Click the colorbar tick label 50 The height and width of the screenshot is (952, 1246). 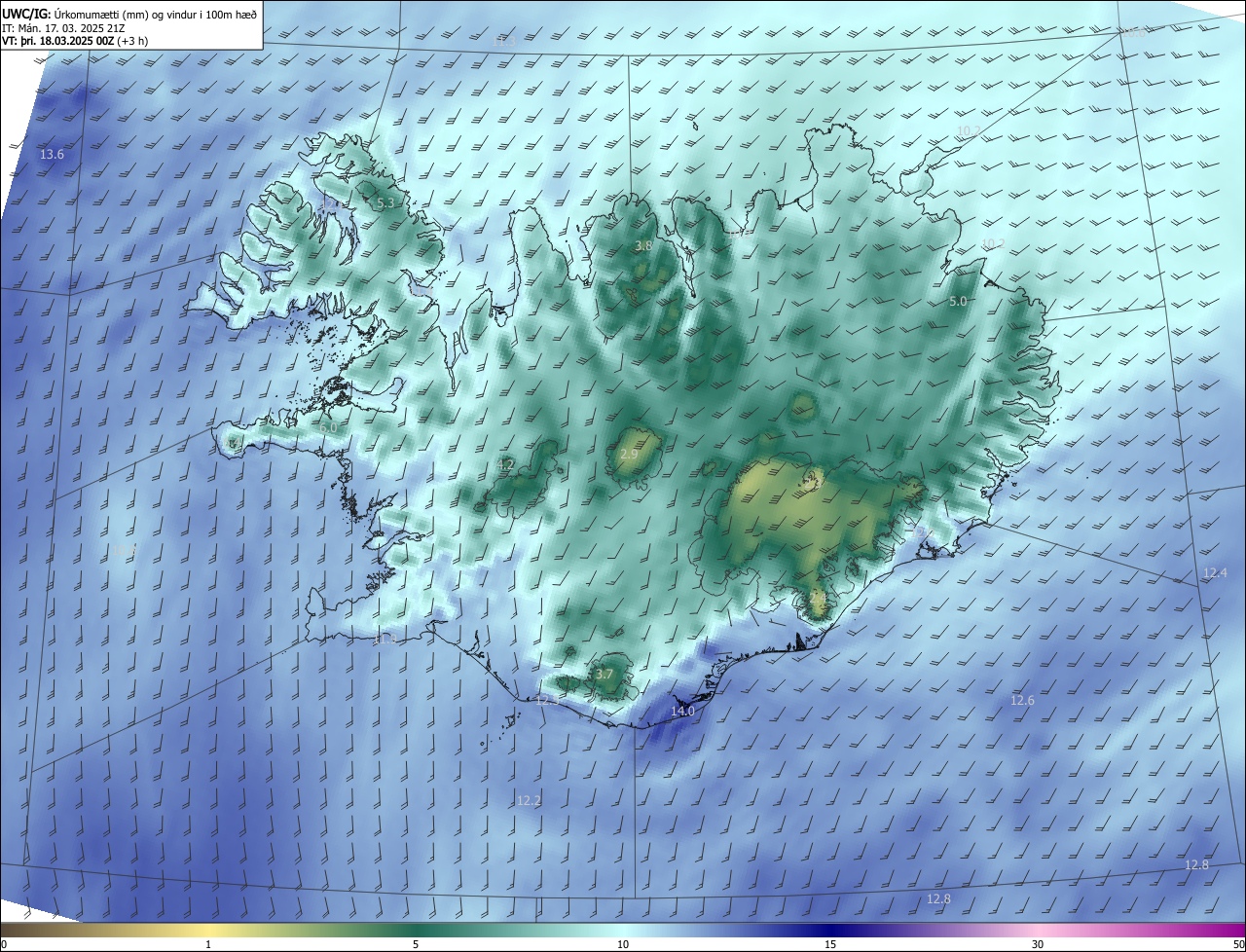click(1238, 945)
